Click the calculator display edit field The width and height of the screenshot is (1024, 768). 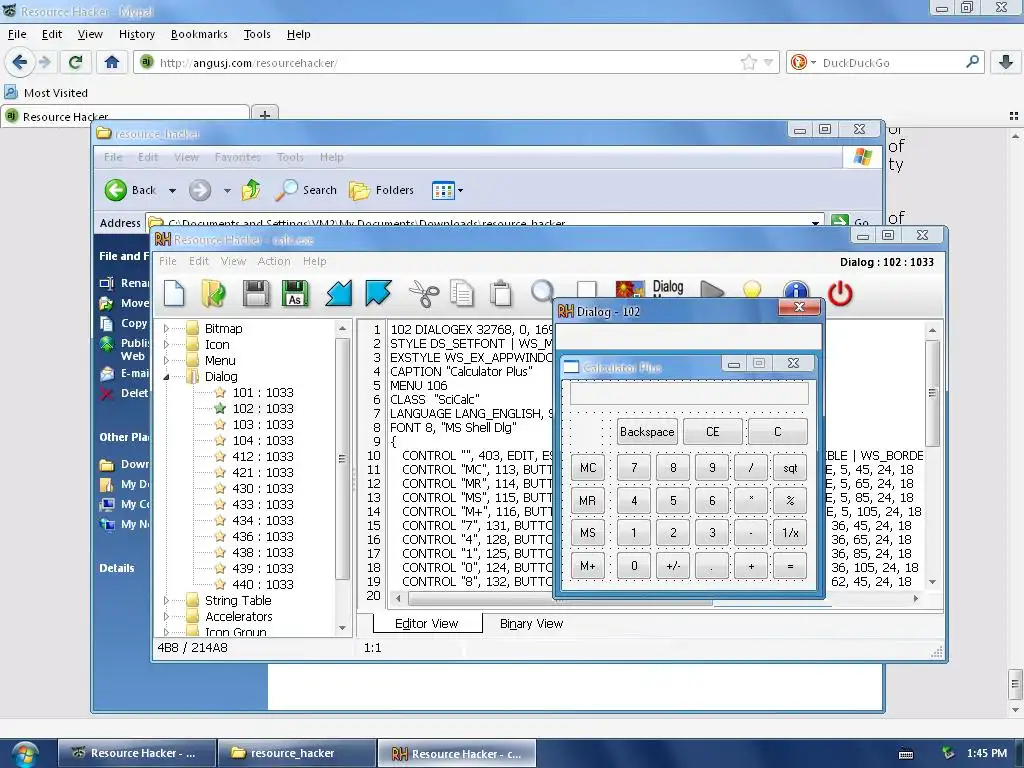tap(689, 394)
